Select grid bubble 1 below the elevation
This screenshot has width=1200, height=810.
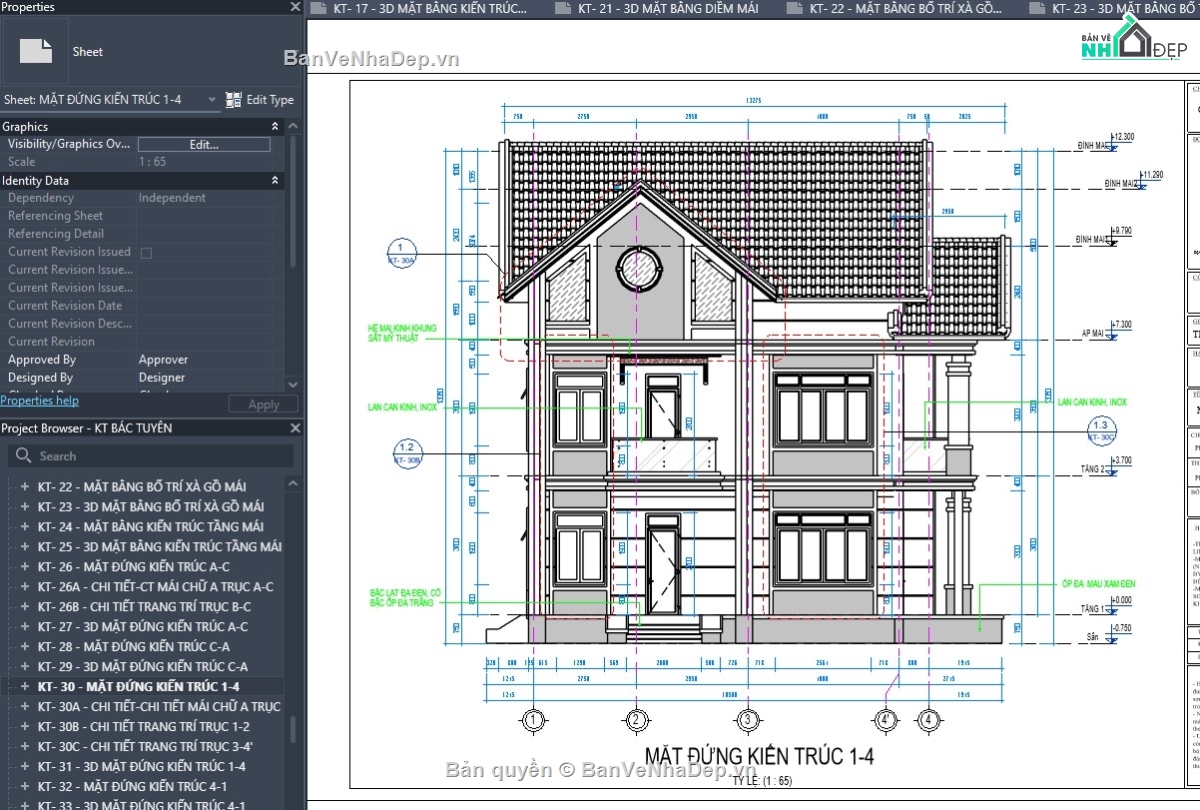point(533,719)
